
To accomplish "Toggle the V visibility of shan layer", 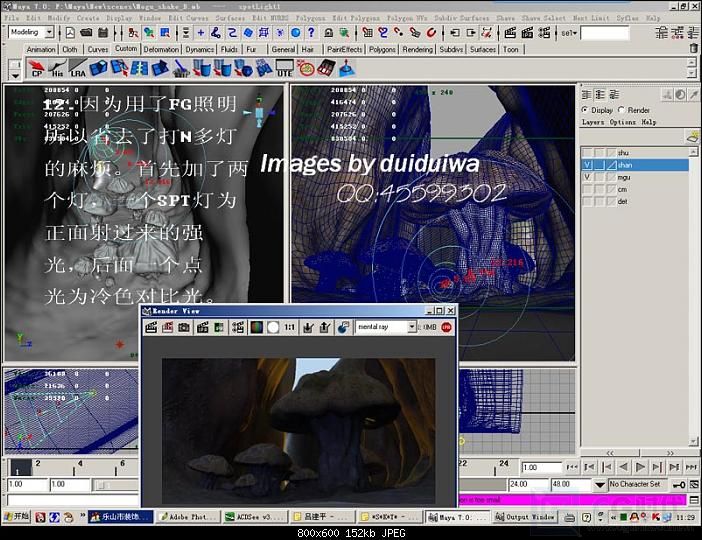I will tap(587, 165).
